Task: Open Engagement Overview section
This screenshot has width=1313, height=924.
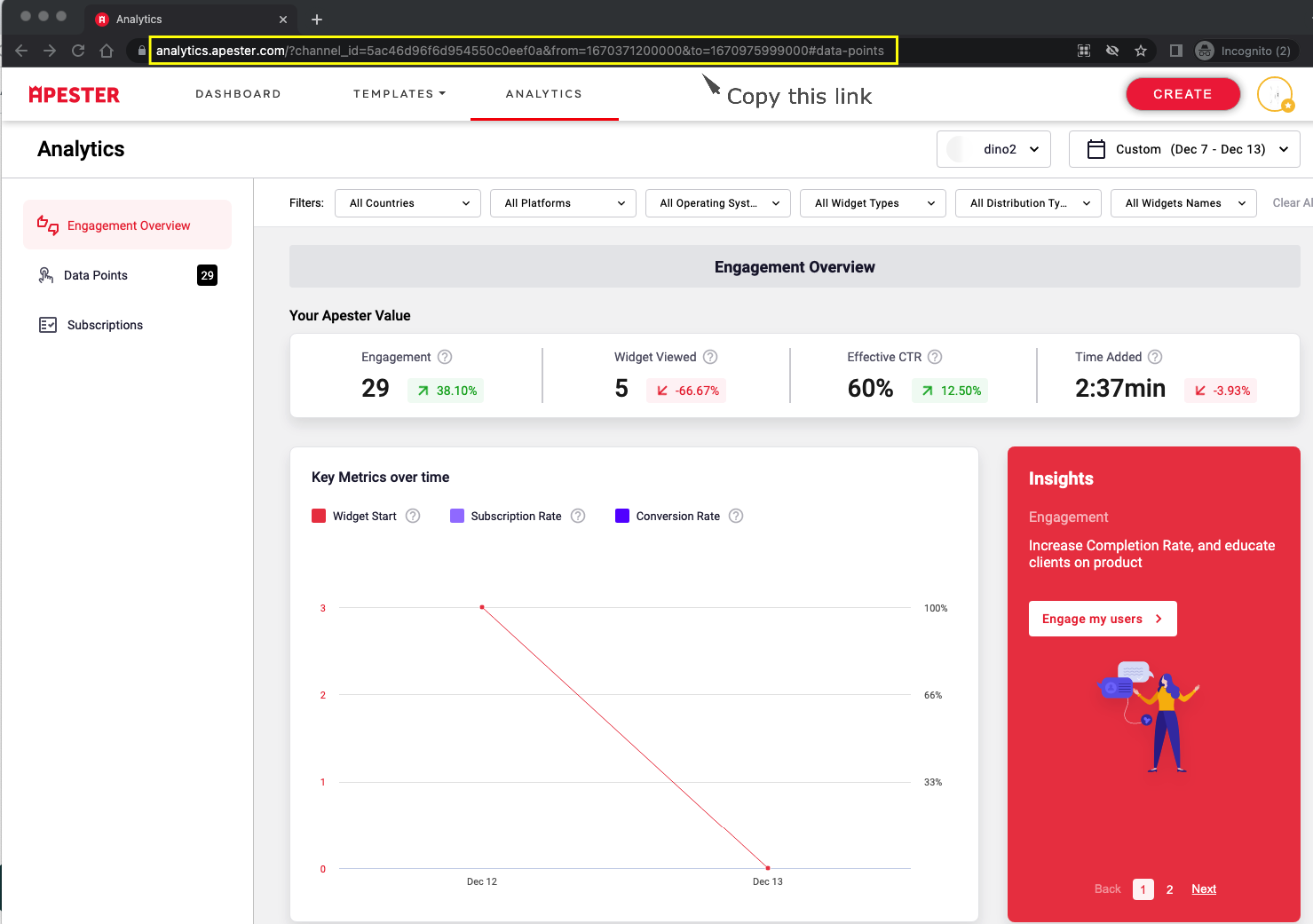Action: click(127, 225)
